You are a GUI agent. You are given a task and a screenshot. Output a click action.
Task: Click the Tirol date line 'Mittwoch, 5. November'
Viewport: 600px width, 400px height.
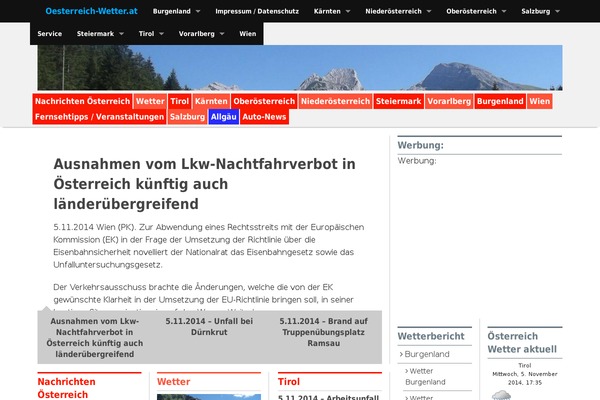(525, 374)
